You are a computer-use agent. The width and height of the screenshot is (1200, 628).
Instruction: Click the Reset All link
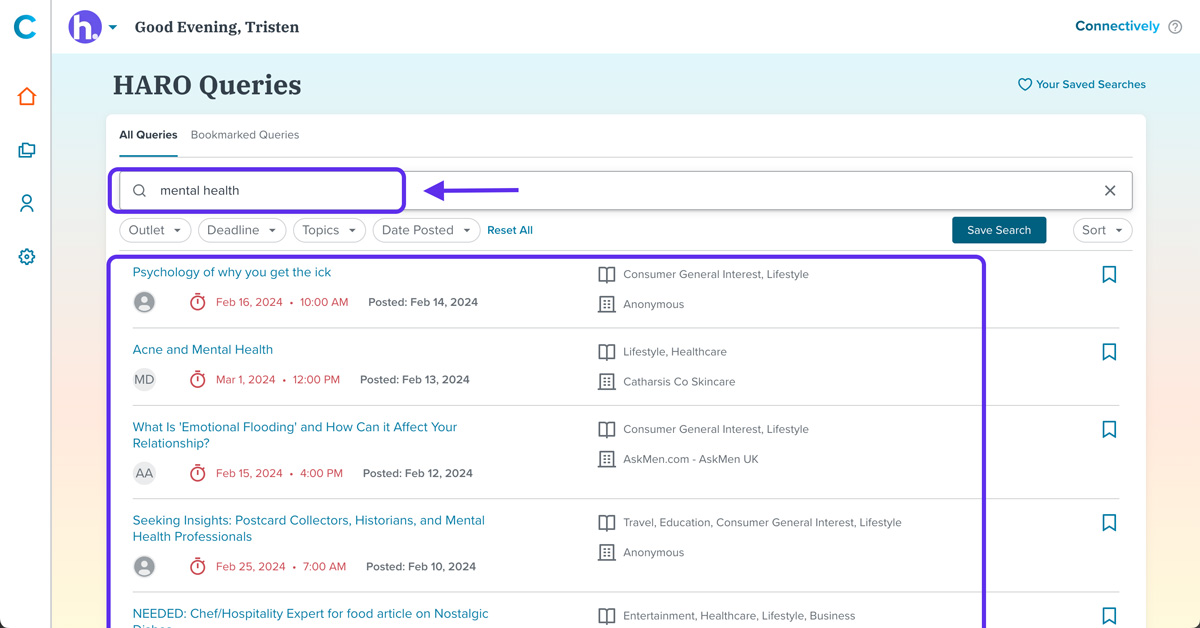[510, 230]
